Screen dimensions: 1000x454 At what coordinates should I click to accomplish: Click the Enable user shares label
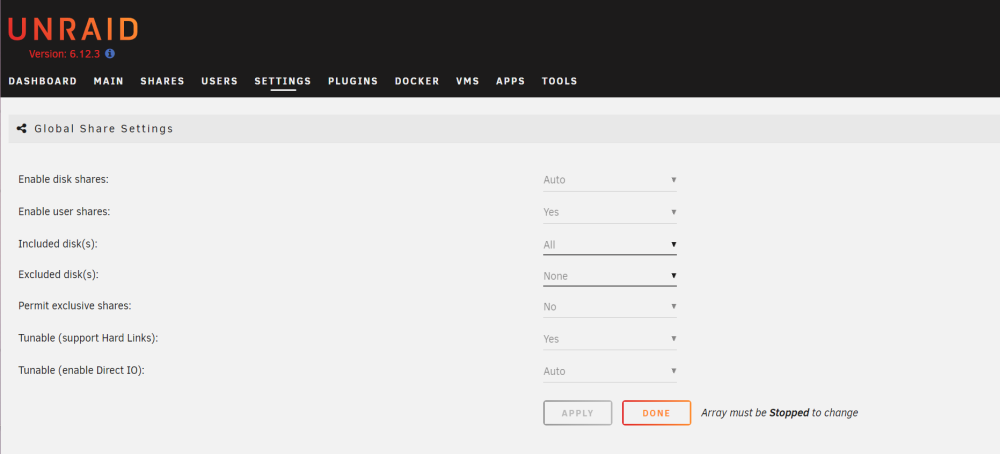tap(64, 211)
